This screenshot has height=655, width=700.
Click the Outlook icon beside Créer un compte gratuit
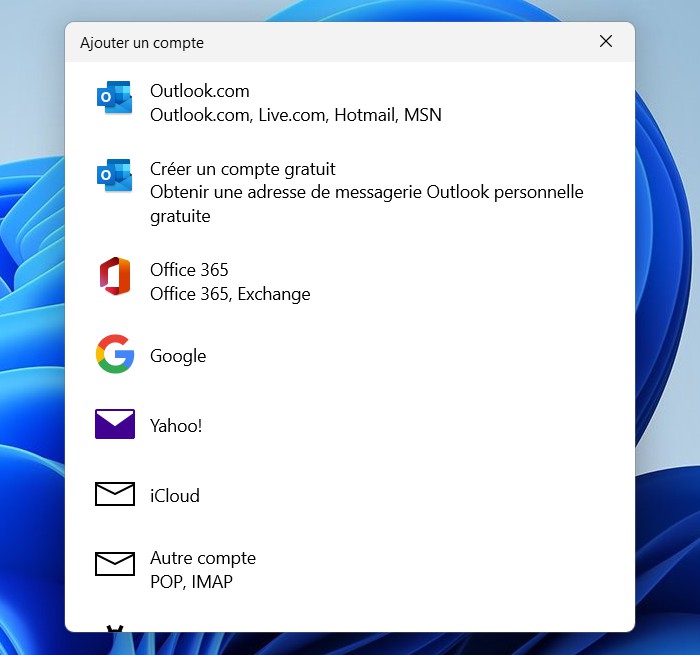[115, 175]
